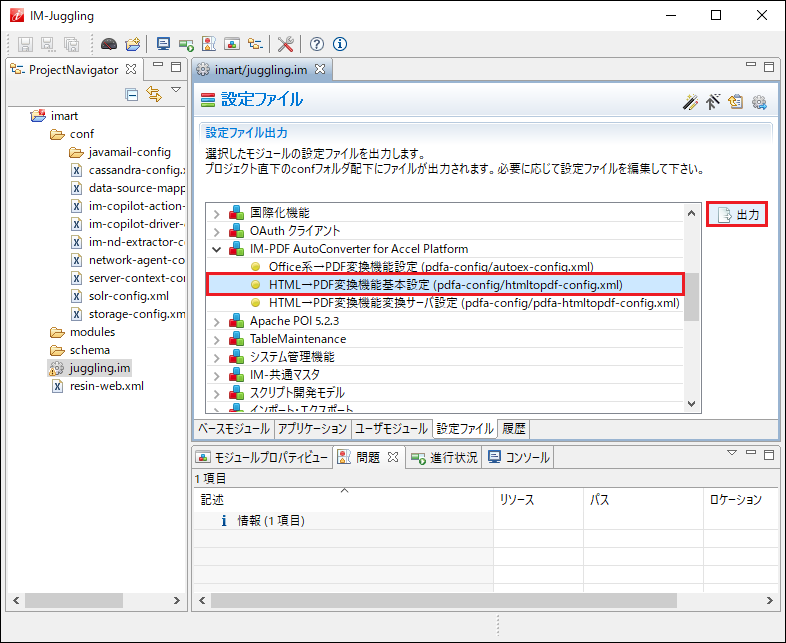Screen dimensions: 786x643
Task: Click the progress view toolbar icon
Action: (x=186, y=45)
